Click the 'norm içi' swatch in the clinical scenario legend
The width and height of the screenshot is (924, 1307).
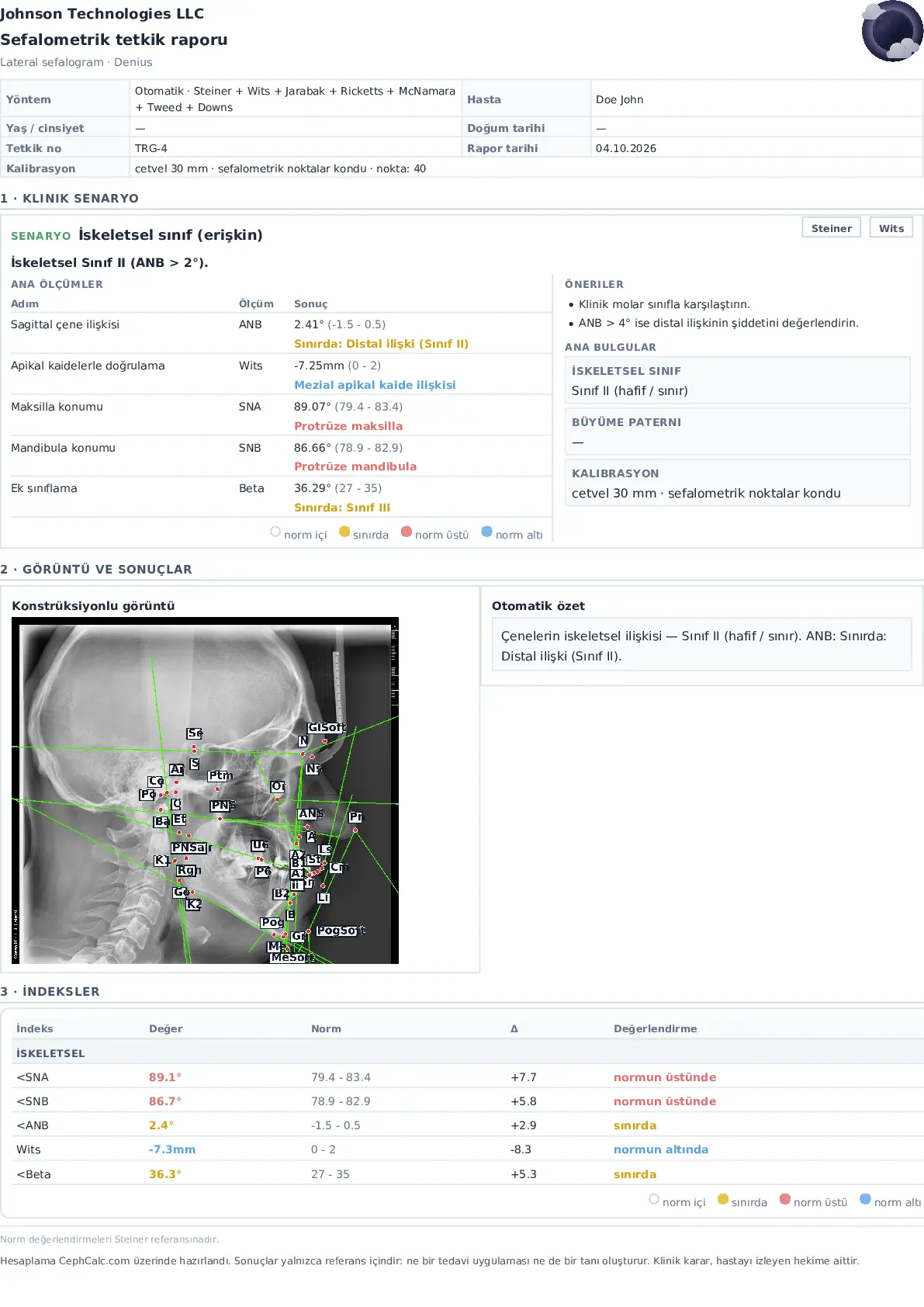(x=275, y=532)
